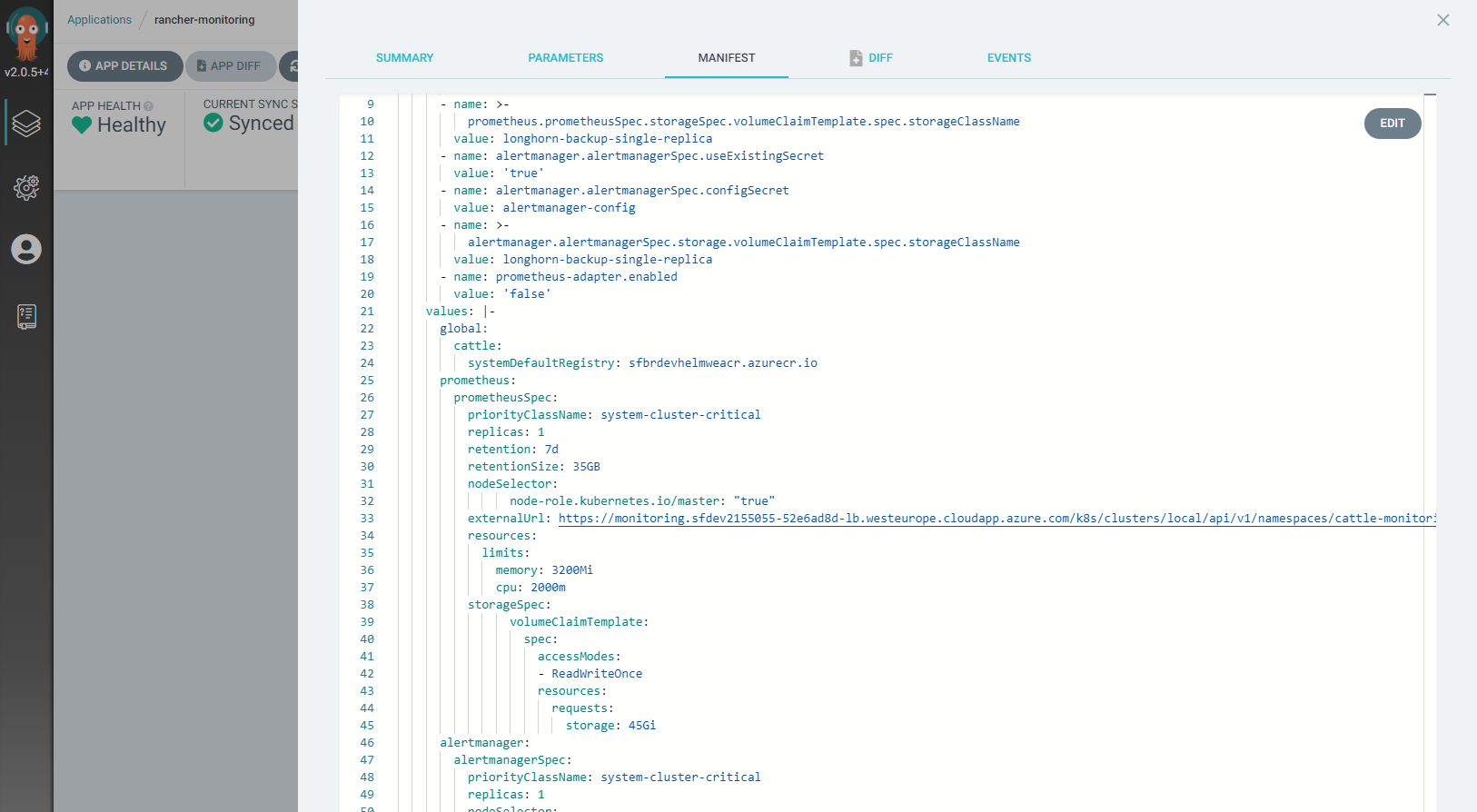Click 'prometheus-adapter.enabled' name
This screenshot has width=1477, height=812.
pos(587,277)
